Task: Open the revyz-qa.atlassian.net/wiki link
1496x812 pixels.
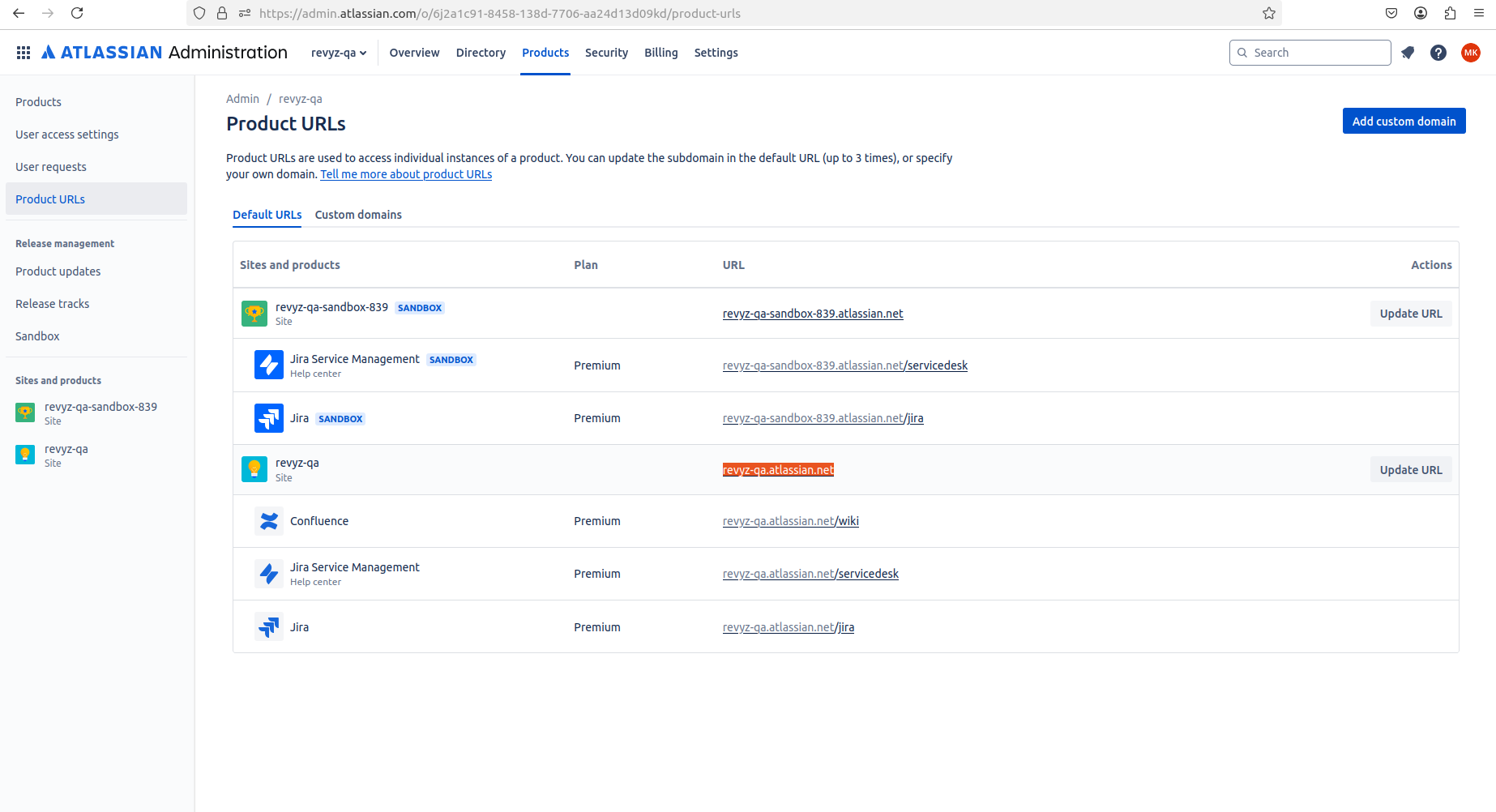Action: (790, 521)
